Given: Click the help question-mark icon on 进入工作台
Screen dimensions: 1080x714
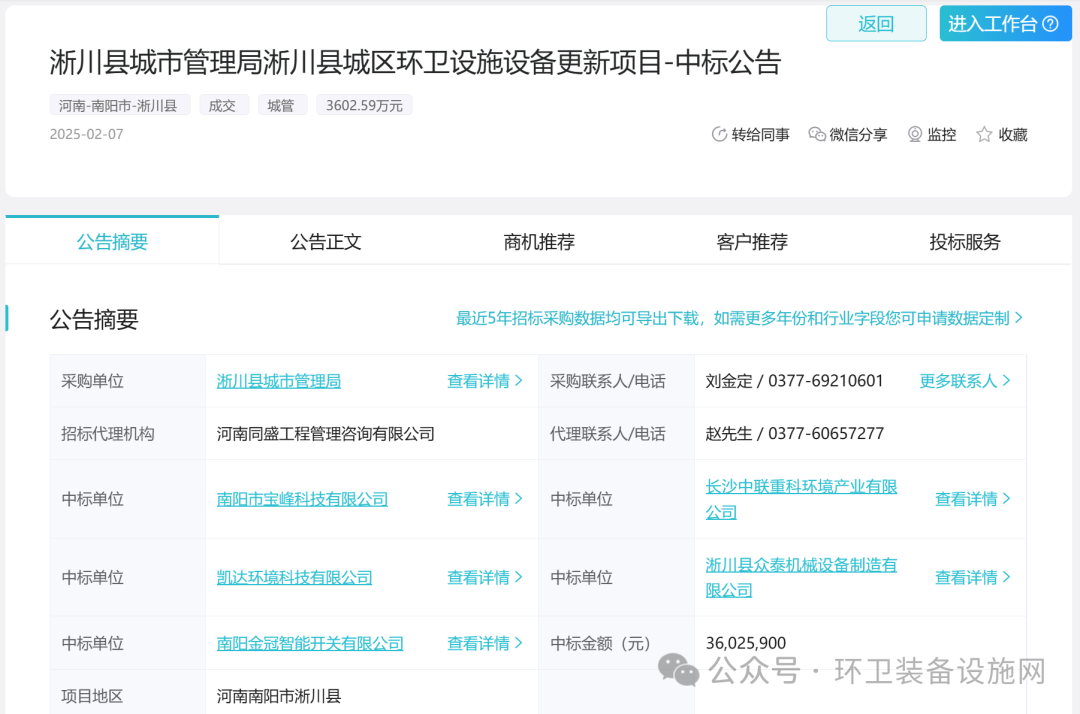Looking at the screenshot, I should (x=1050, y=24).
